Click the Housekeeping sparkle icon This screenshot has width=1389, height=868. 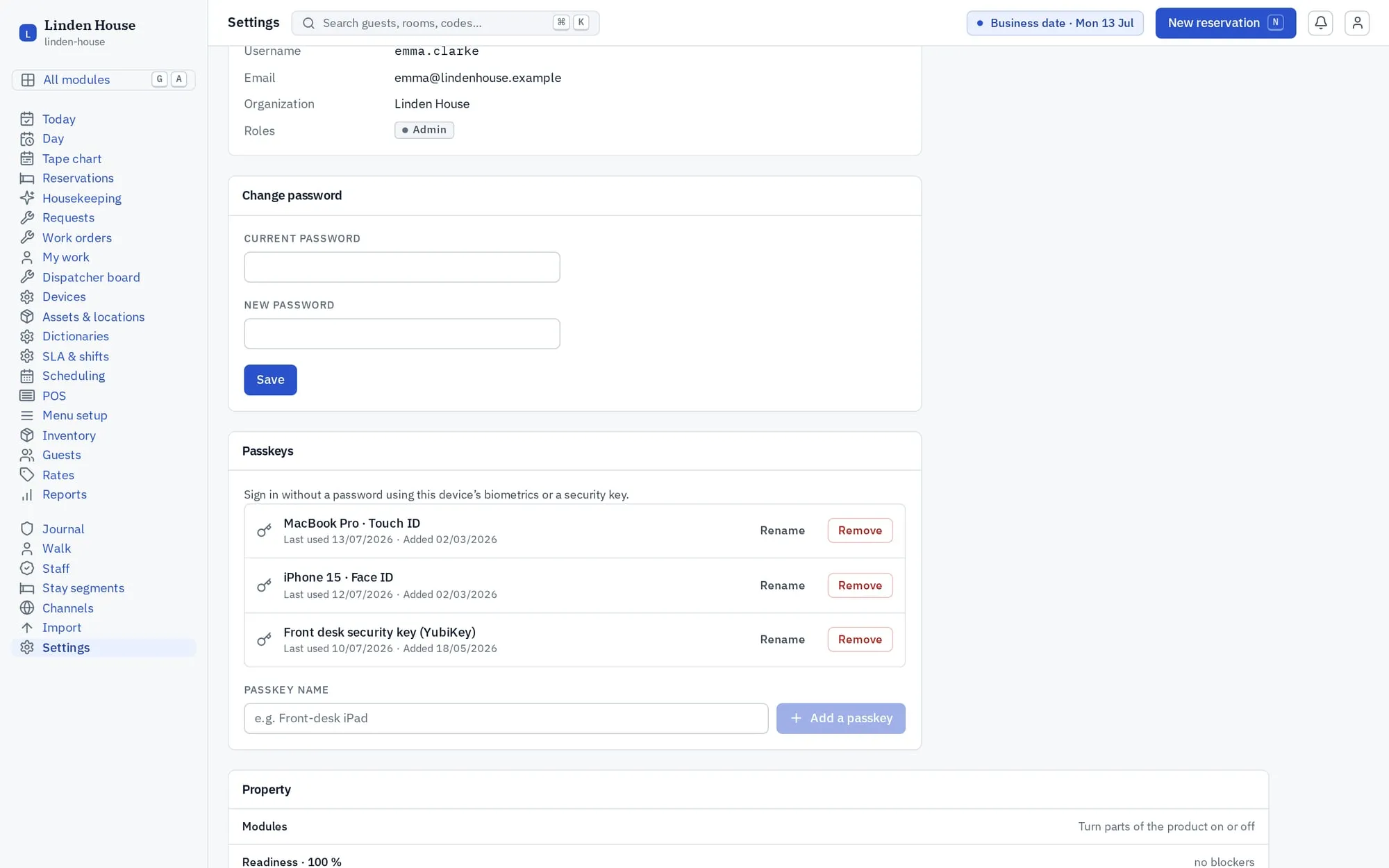tap(27, 199)
